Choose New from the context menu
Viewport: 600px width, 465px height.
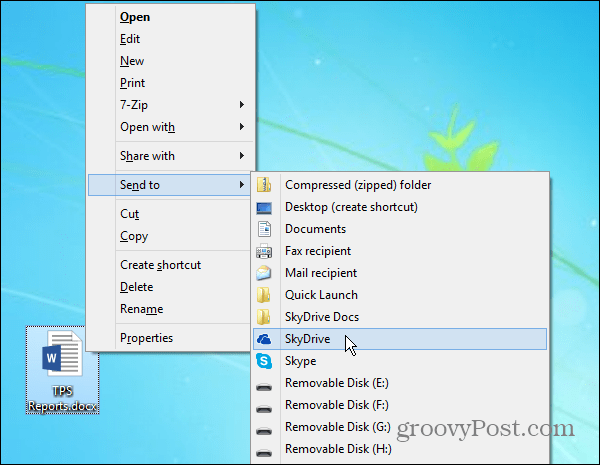click(171, 61)
